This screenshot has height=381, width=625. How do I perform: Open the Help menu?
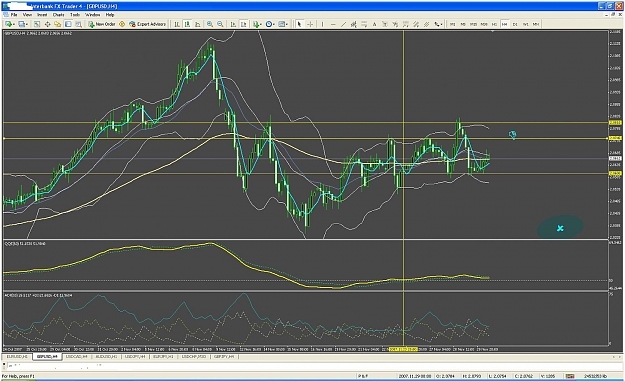(x=110, y=15)
